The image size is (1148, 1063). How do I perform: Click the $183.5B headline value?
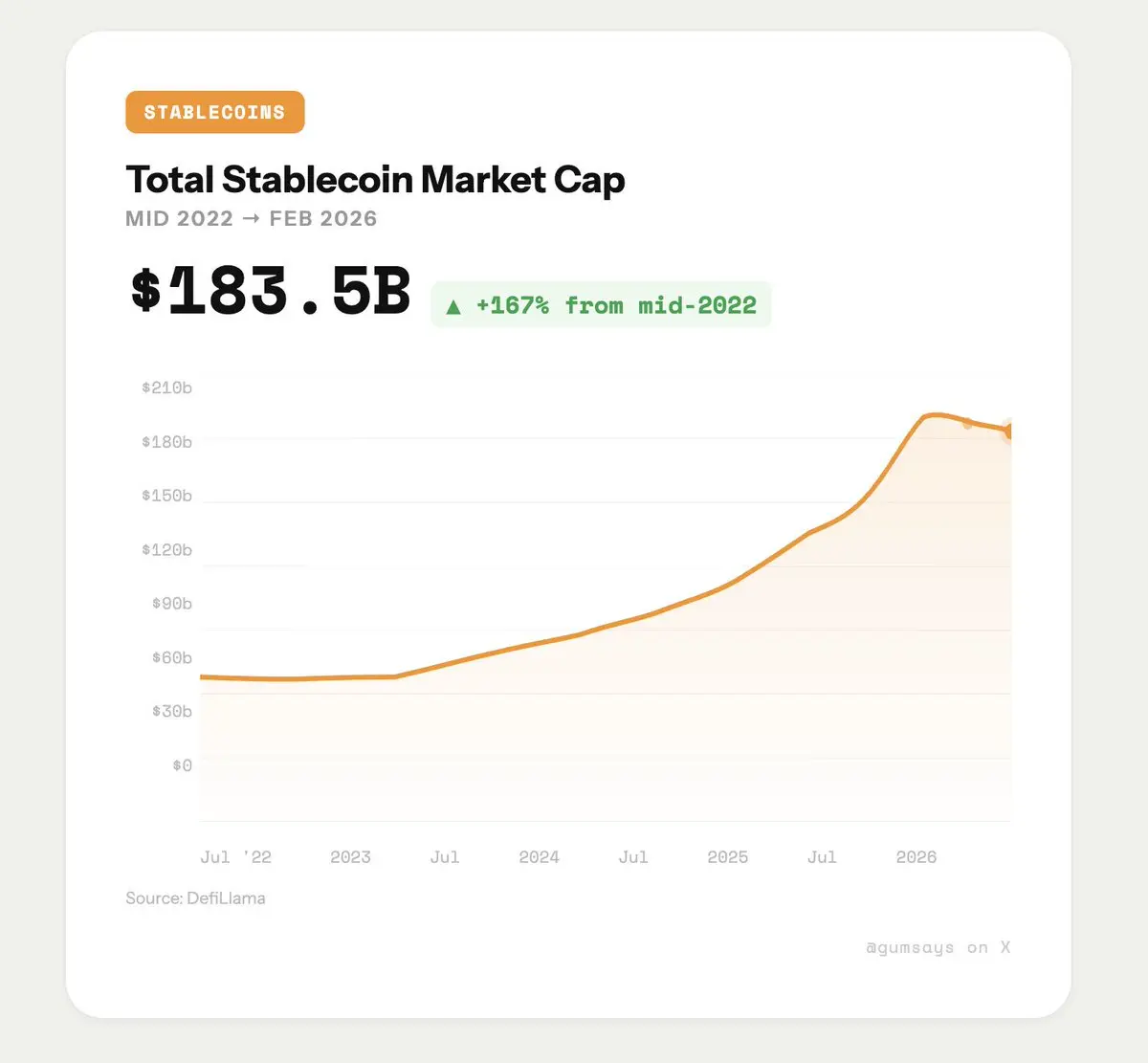point(271,290)
